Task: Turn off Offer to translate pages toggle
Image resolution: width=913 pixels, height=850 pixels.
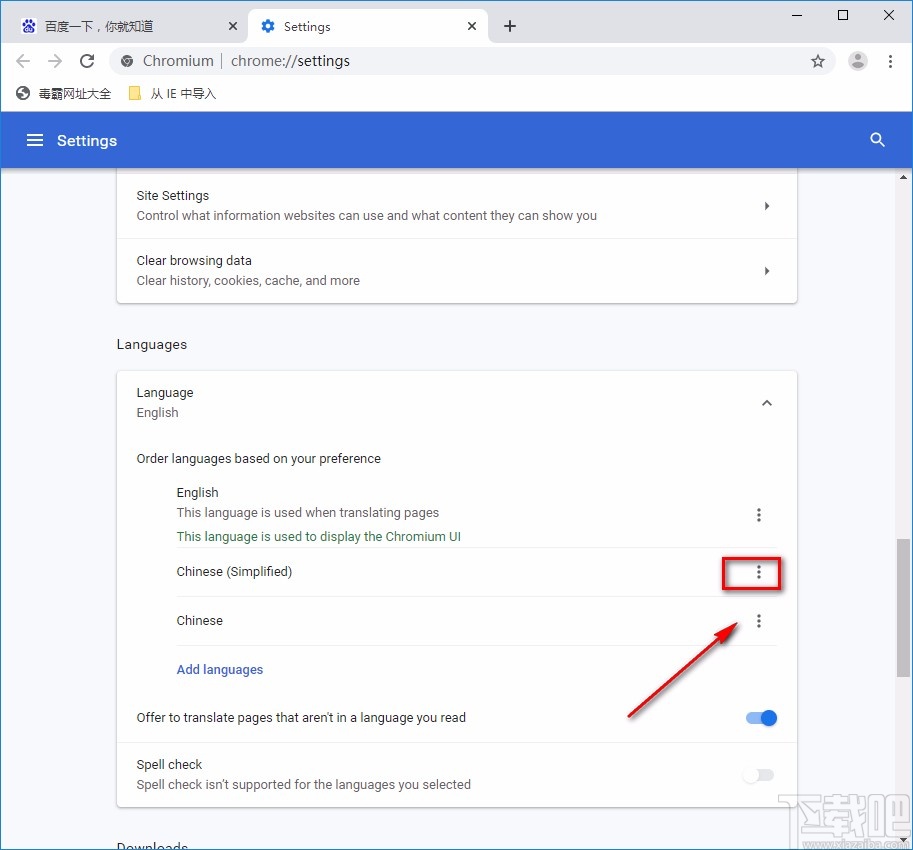Action: [761, 718]
